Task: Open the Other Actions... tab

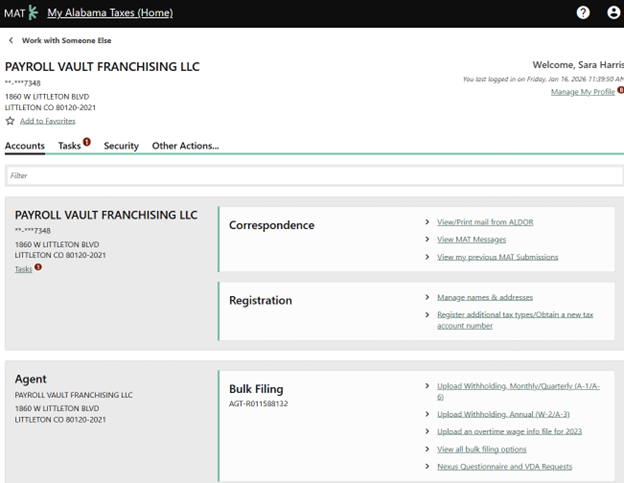Action: (185, 146)
